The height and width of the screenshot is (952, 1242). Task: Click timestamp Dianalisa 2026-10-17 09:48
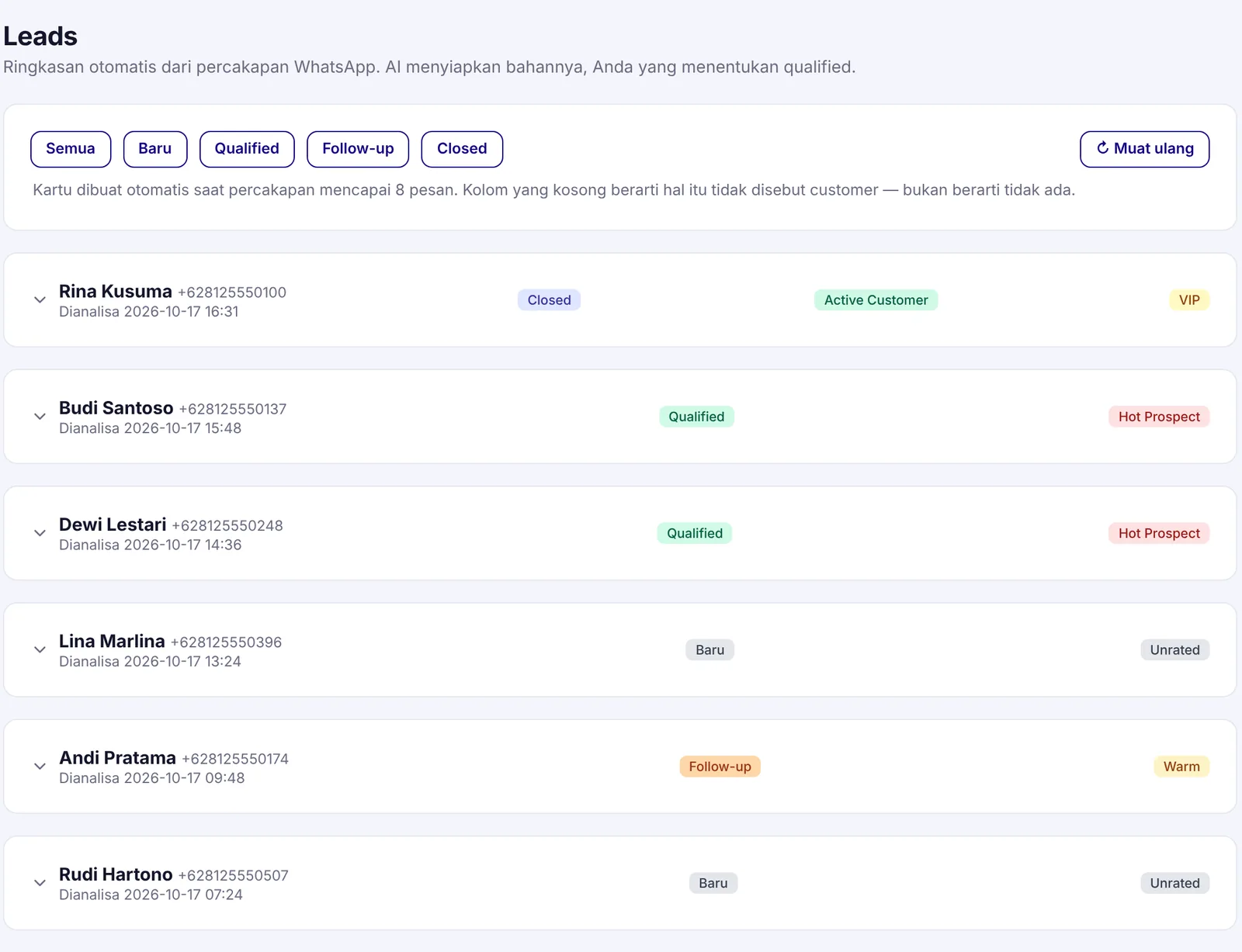pos(152,778)
